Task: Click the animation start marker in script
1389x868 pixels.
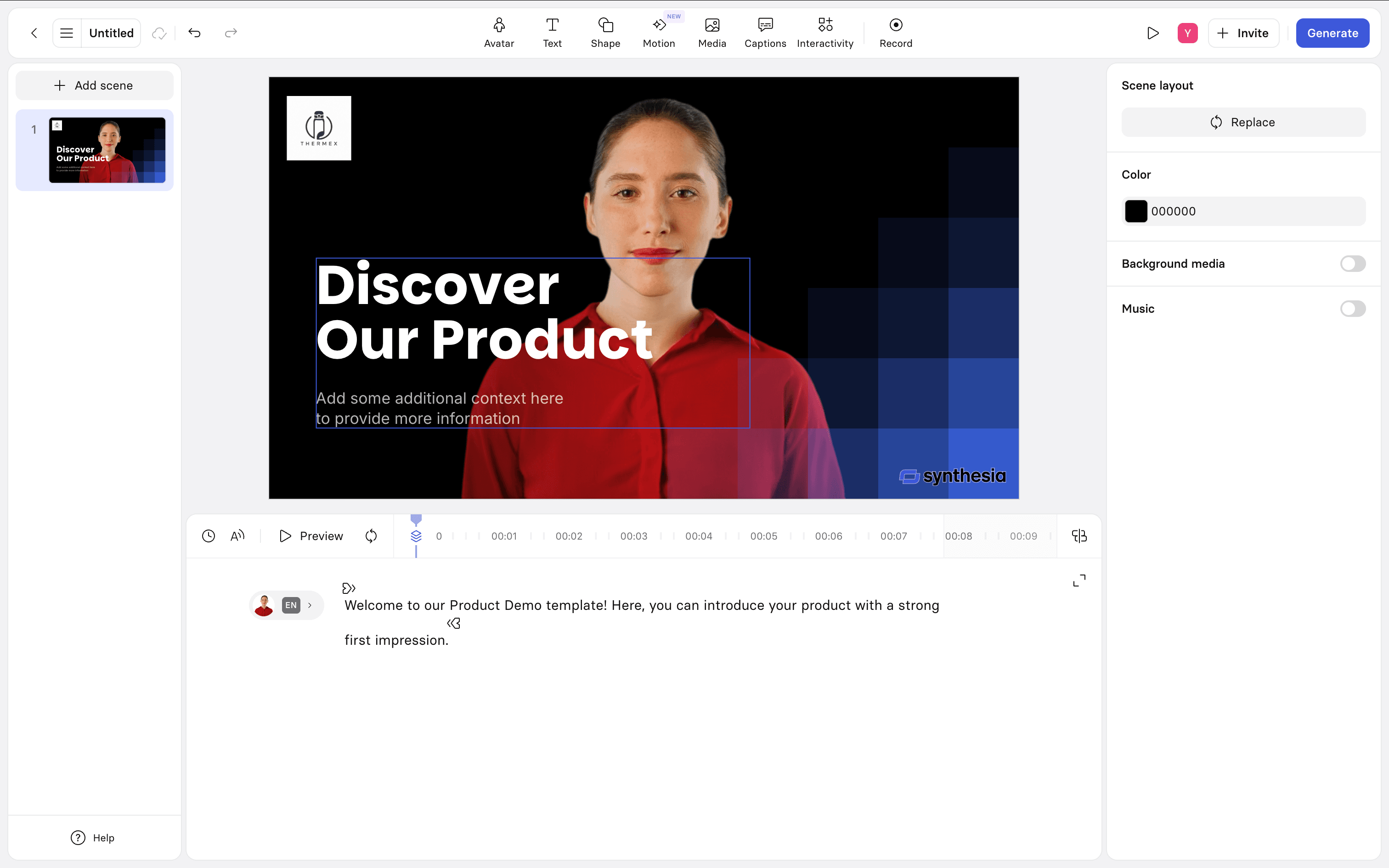Action: click(x=348, y=588)
